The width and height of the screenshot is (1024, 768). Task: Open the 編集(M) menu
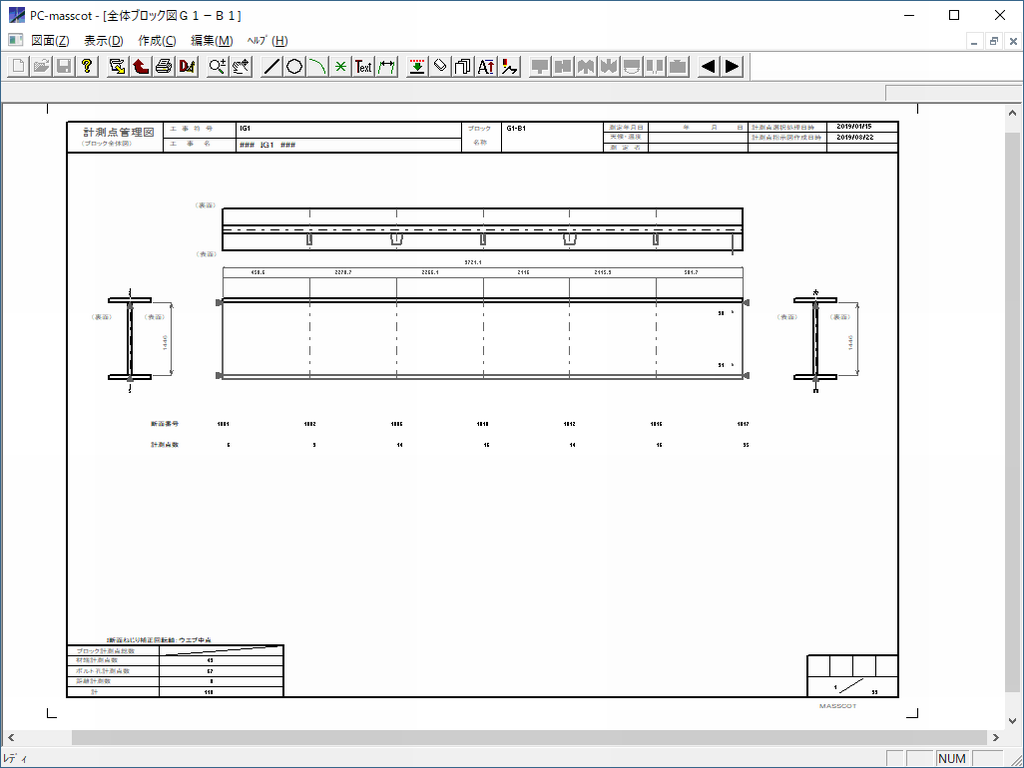(211, 41)
